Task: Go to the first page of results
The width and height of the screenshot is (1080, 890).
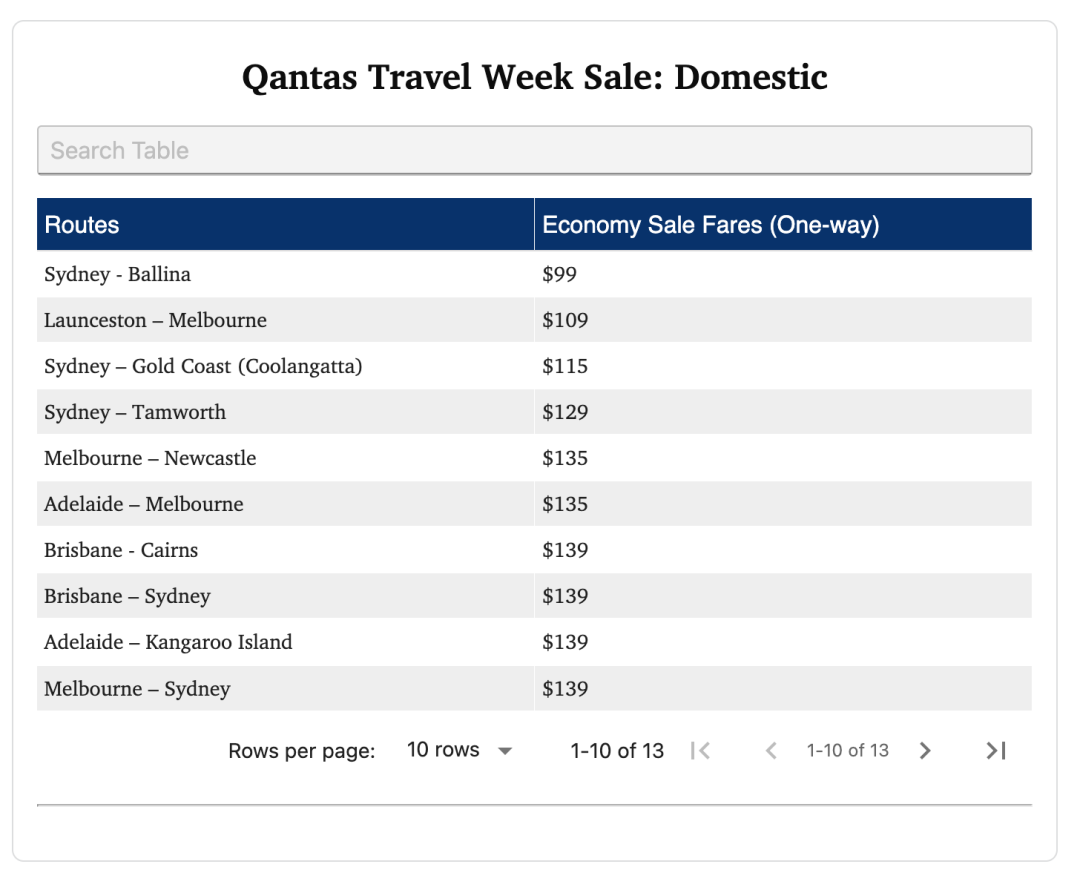Action: coord(700,751)
